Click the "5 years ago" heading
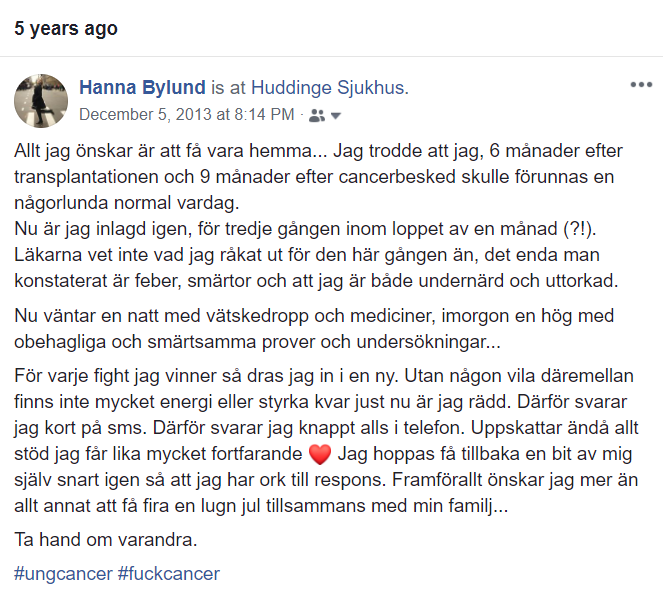This screenshot has height=591, width=663. [x=65, y=29]
